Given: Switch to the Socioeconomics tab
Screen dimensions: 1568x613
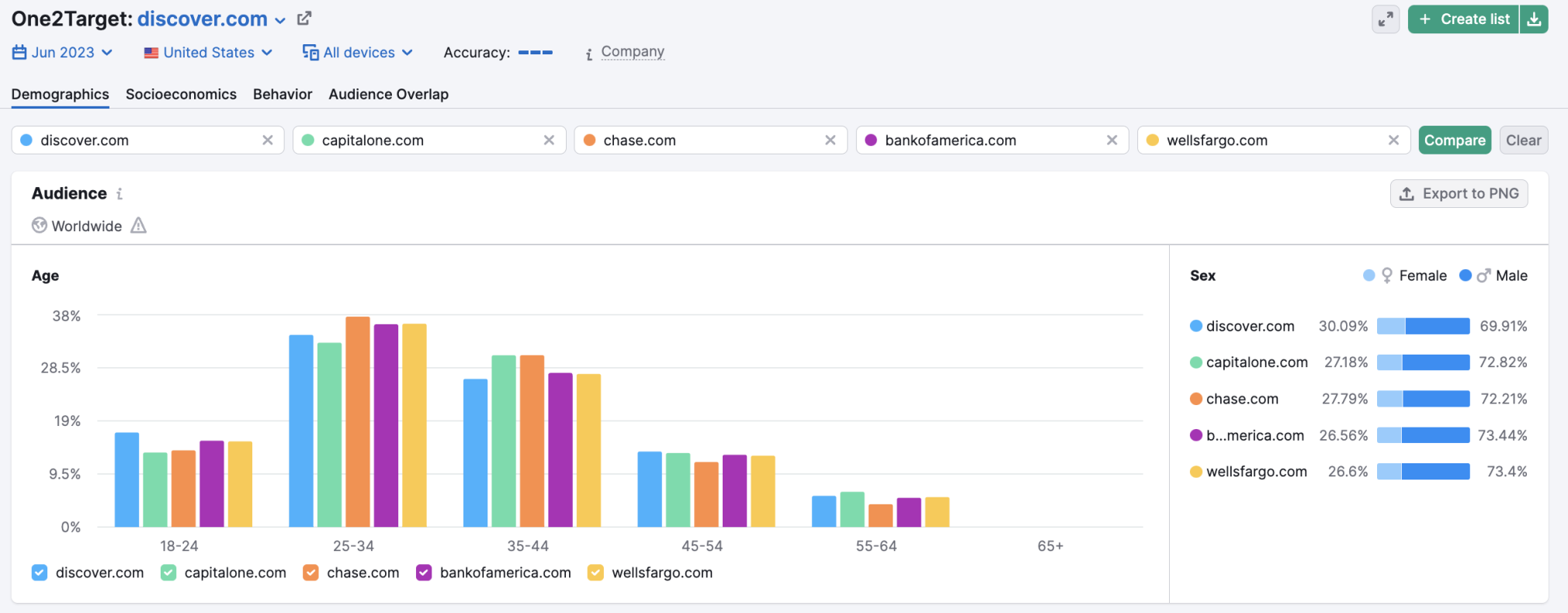Looking at the screenshot, I should pos(181,94).
